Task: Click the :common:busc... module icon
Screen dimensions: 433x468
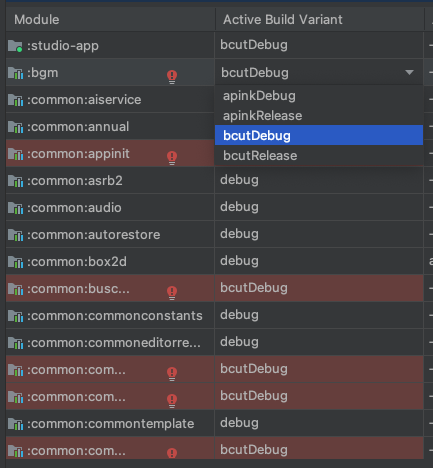Action: [x=15, y=289]
